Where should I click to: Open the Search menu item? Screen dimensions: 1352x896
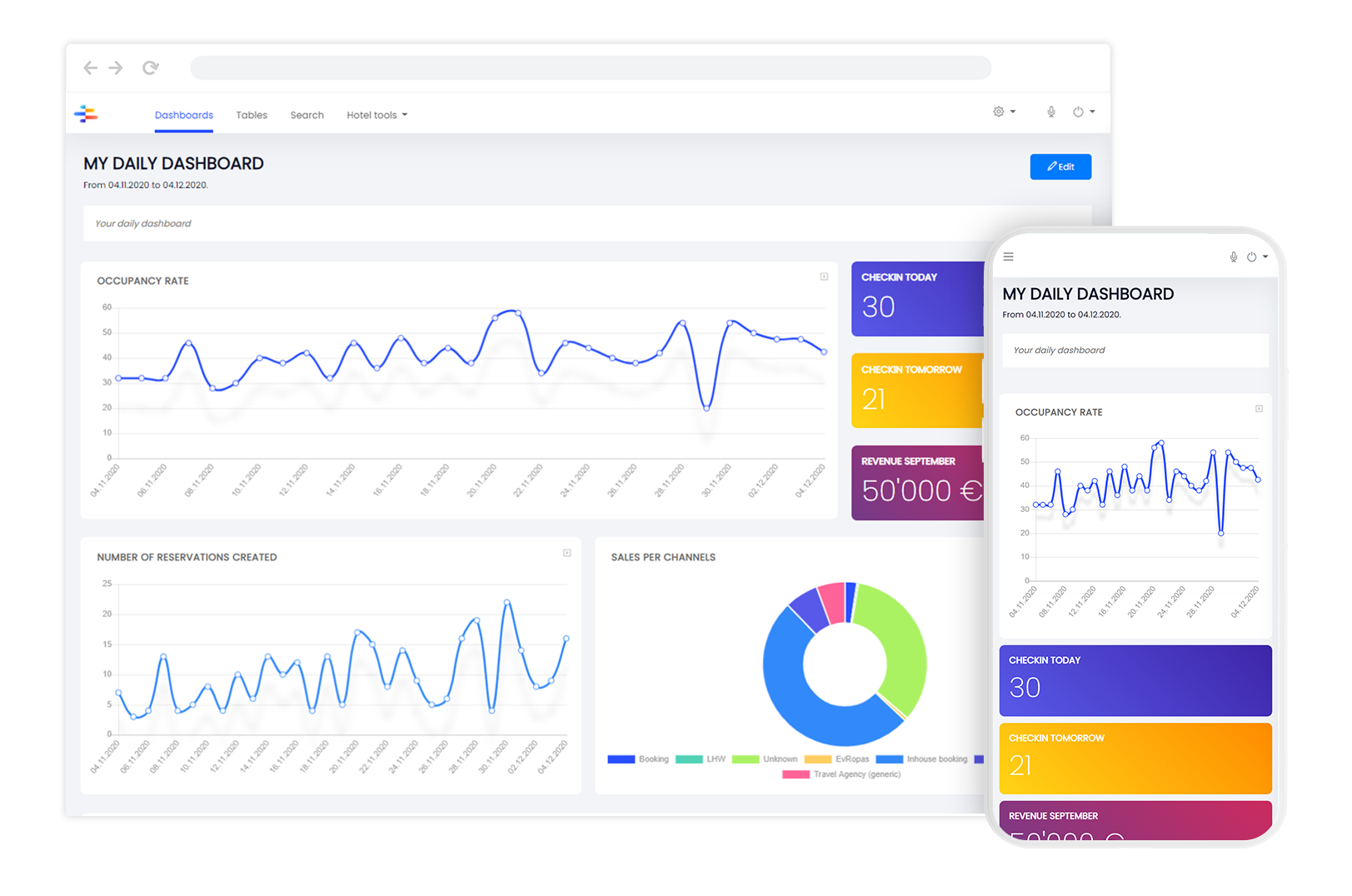click(x=307, y=115)
